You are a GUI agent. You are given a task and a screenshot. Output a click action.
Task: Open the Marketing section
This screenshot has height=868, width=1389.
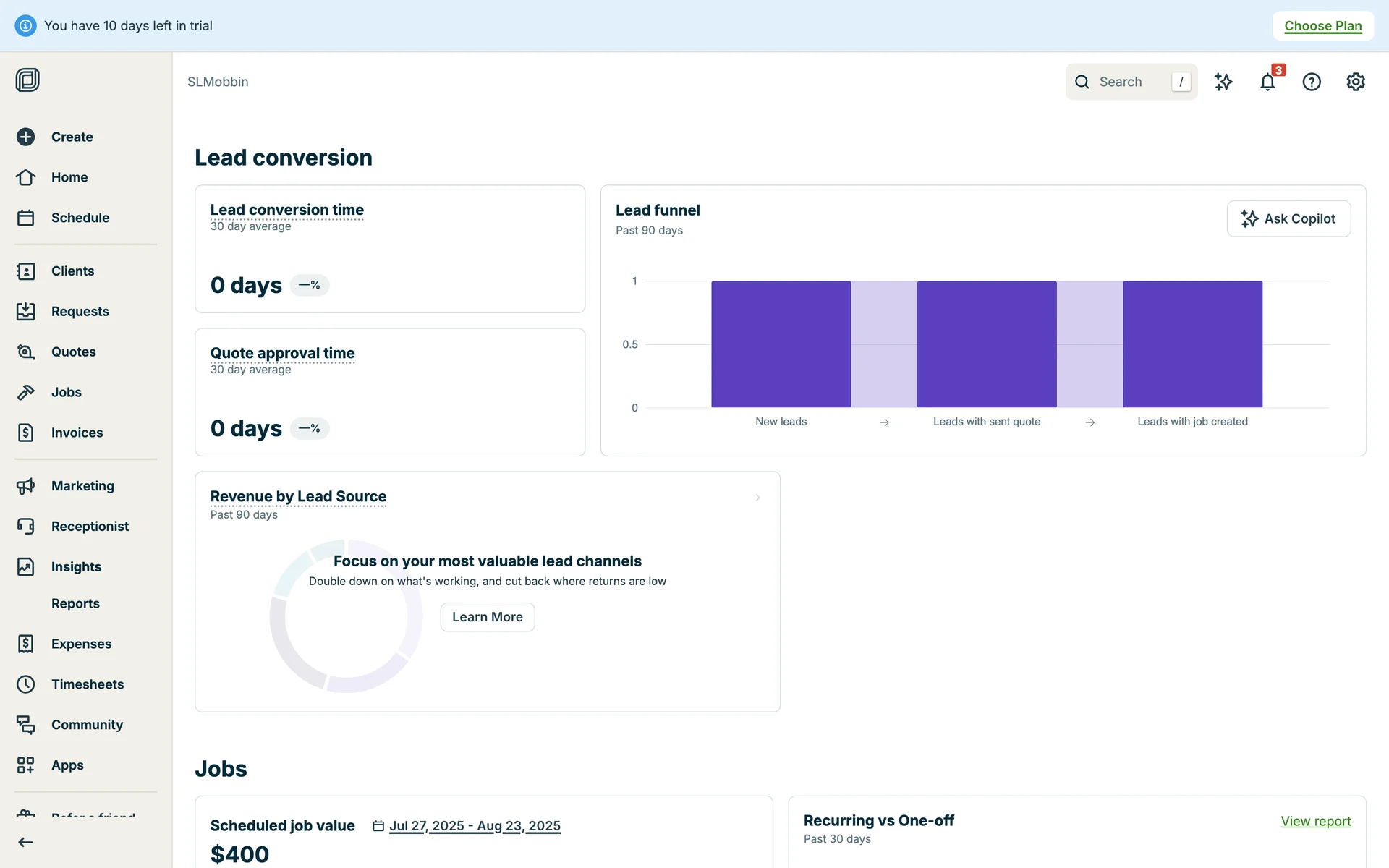click(x=82, y=486)
